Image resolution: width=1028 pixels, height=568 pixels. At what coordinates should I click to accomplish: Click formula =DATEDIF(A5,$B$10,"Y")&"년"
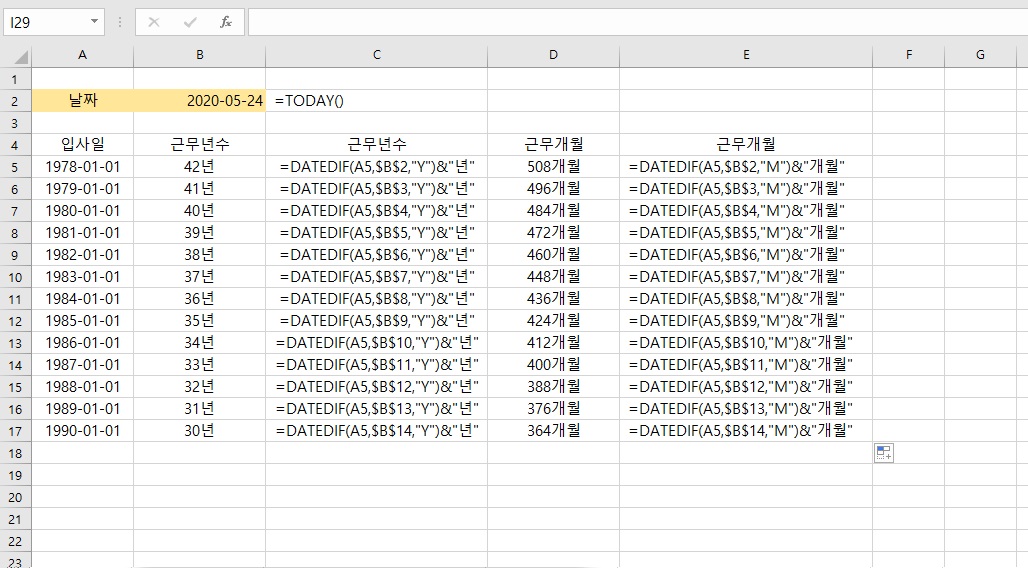pos(376,343)
